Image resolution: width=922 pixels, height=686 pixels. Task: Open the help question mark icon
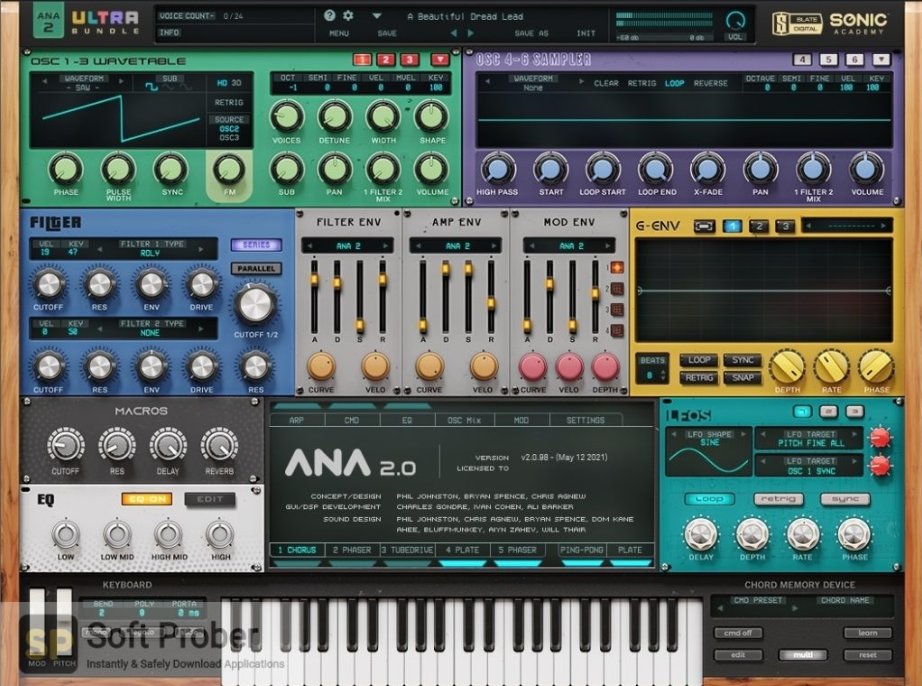(x=329, y=16)
